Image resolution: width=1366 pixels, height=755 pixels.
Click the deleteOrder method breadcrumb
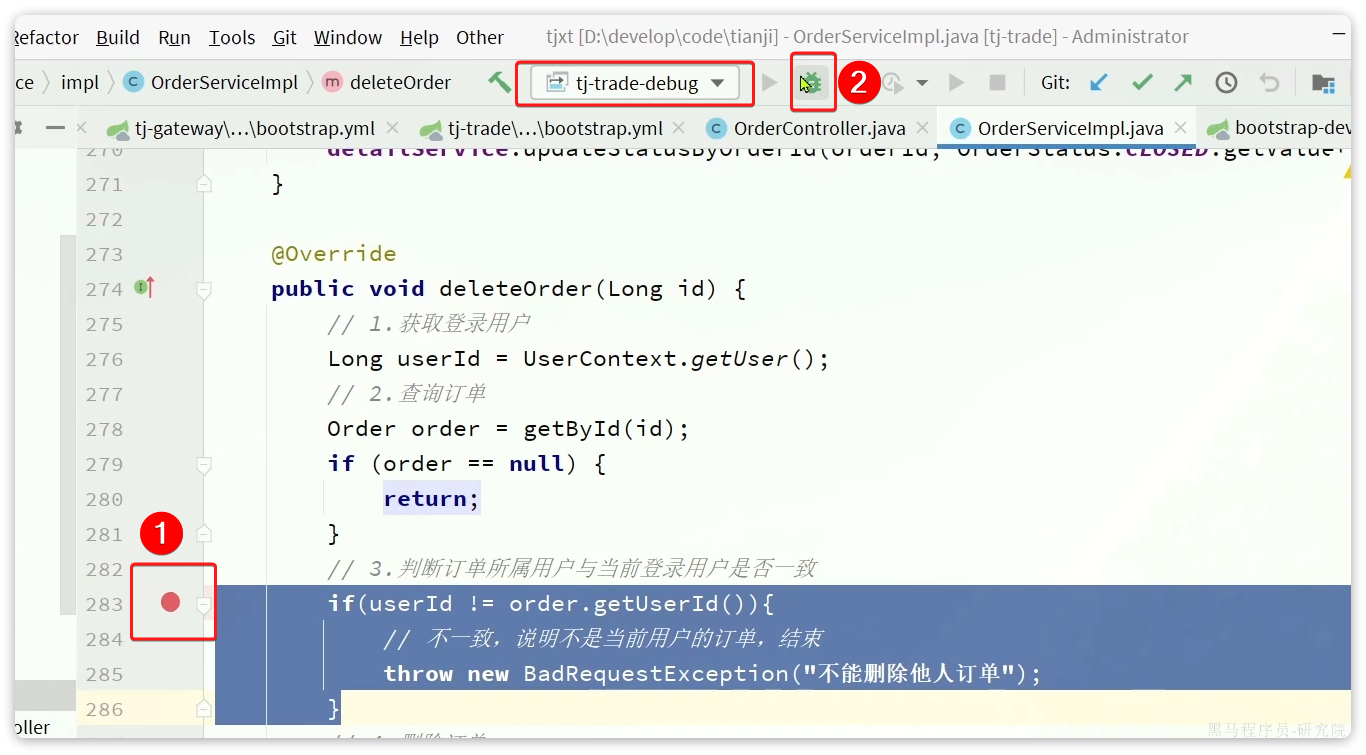pyautogui.click(x=387, y=83)
